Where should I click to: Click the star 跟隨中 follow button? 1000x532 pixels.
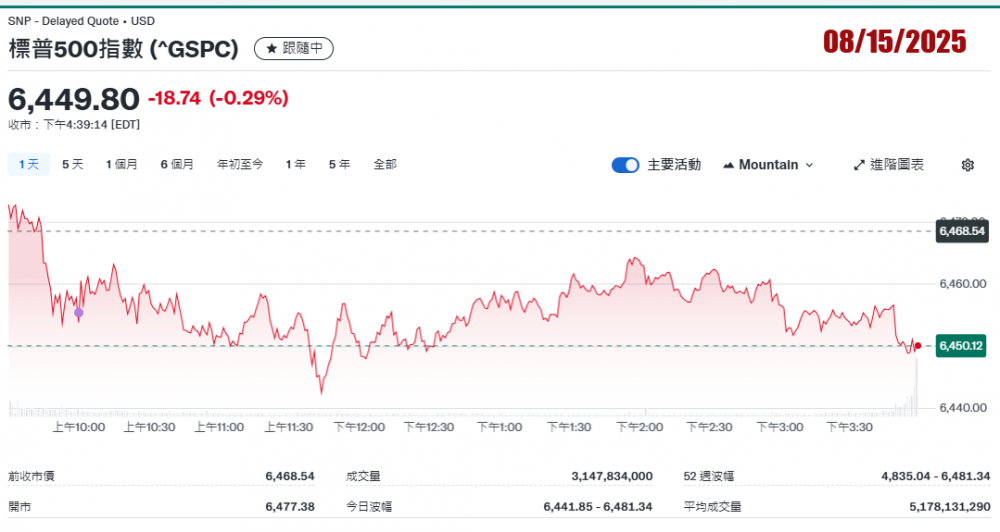pyautogui.click(x=294, y=48)
